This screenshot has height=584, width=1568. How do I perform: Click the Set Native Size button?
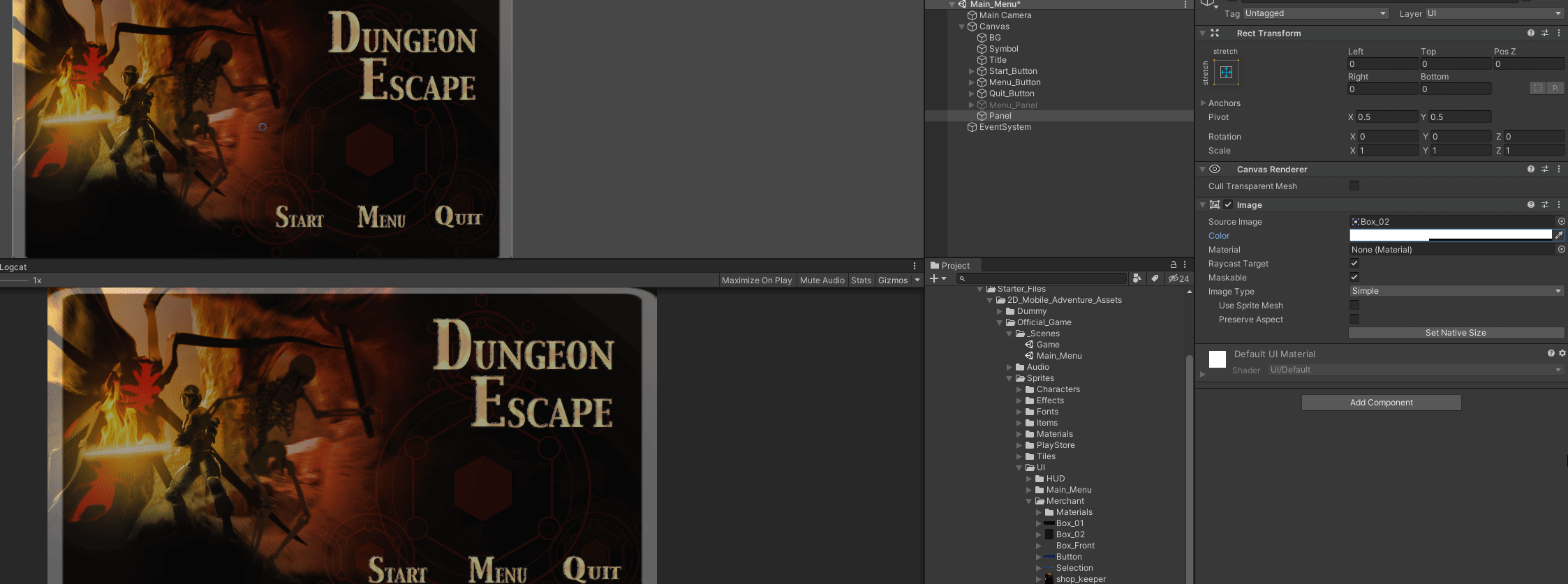point(1456,333)
